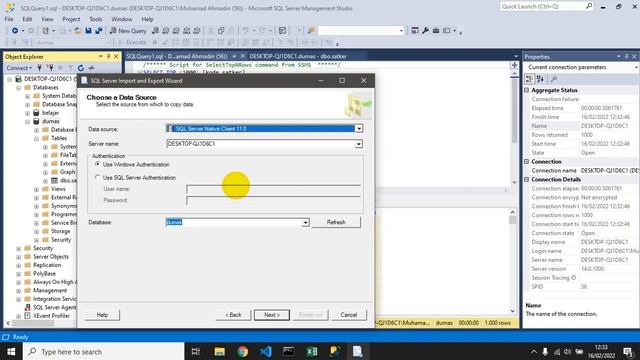
Task: Open Excel from taskbar
Action: tap(312, 351)
